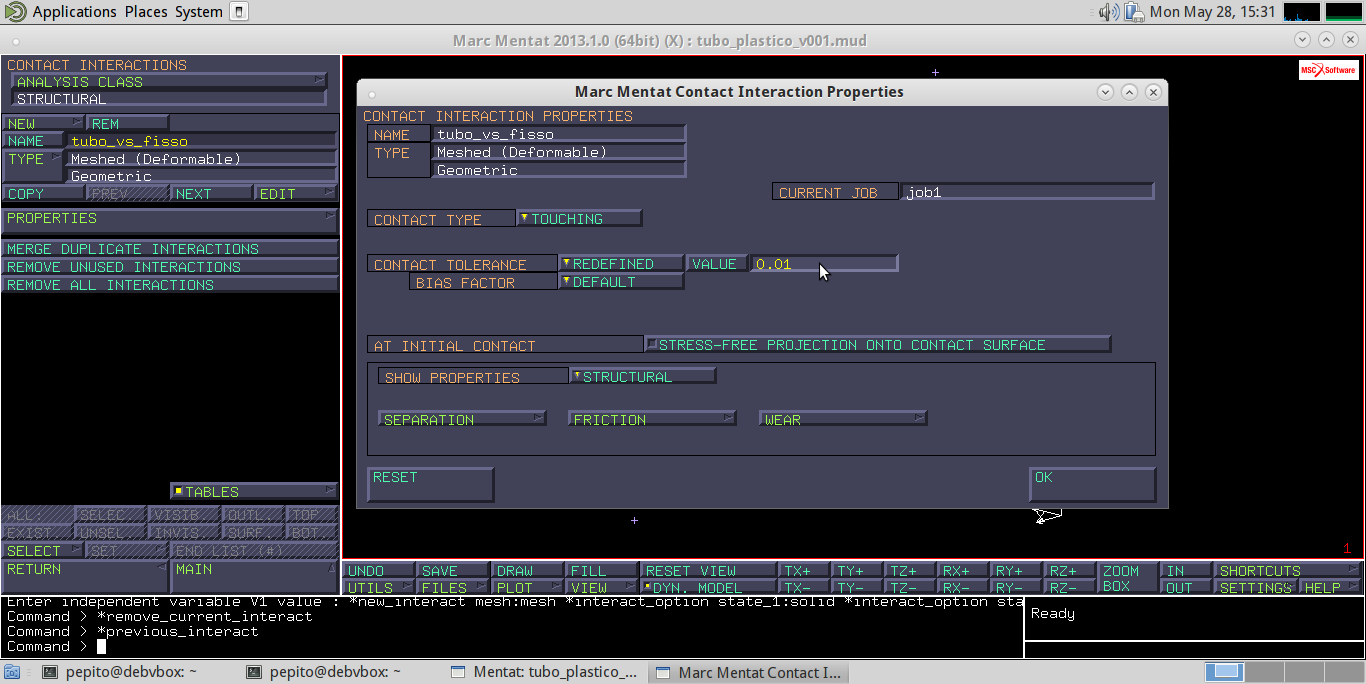Click the show-desktop icon in bottom taskbar
Viewport: 1366px width, 684px height.
[12, 672]
